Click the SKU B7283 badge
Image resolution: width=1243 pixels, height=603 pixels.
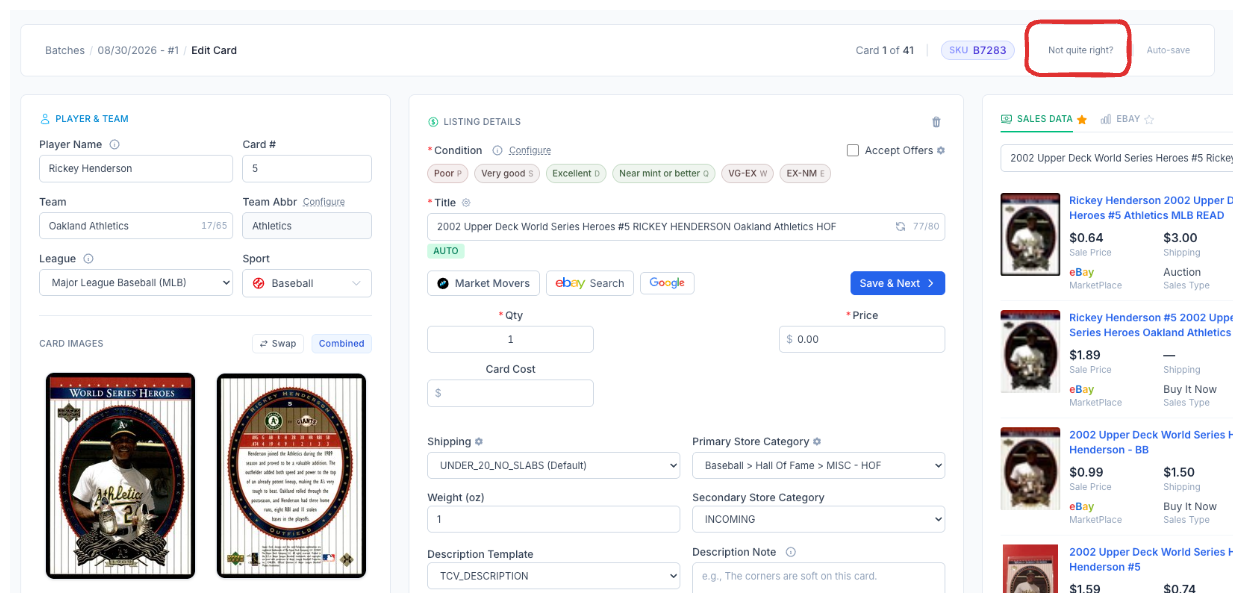click(x=978, y=50)
